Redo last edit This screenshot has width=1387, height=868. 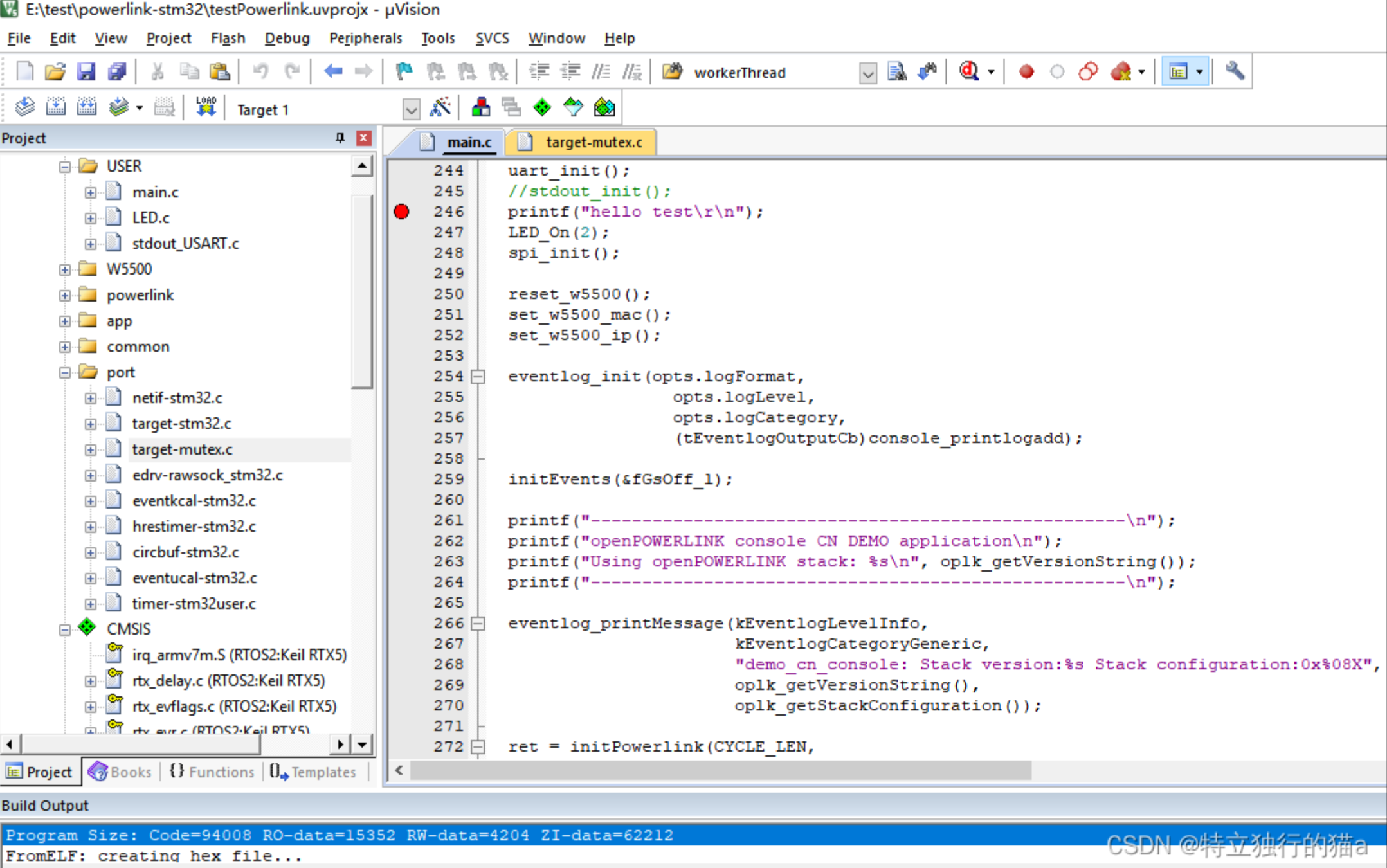pos(293,71)
